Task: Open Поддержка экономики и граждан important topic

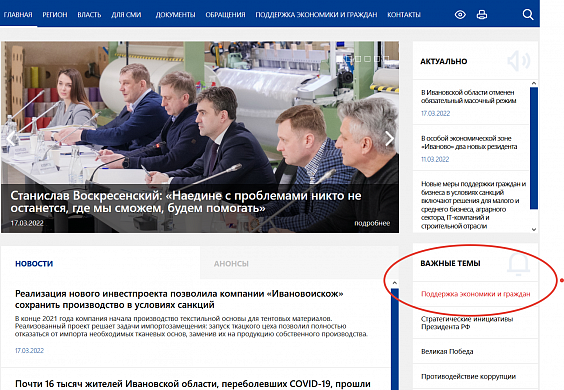Action: click(x=476, y=294)
